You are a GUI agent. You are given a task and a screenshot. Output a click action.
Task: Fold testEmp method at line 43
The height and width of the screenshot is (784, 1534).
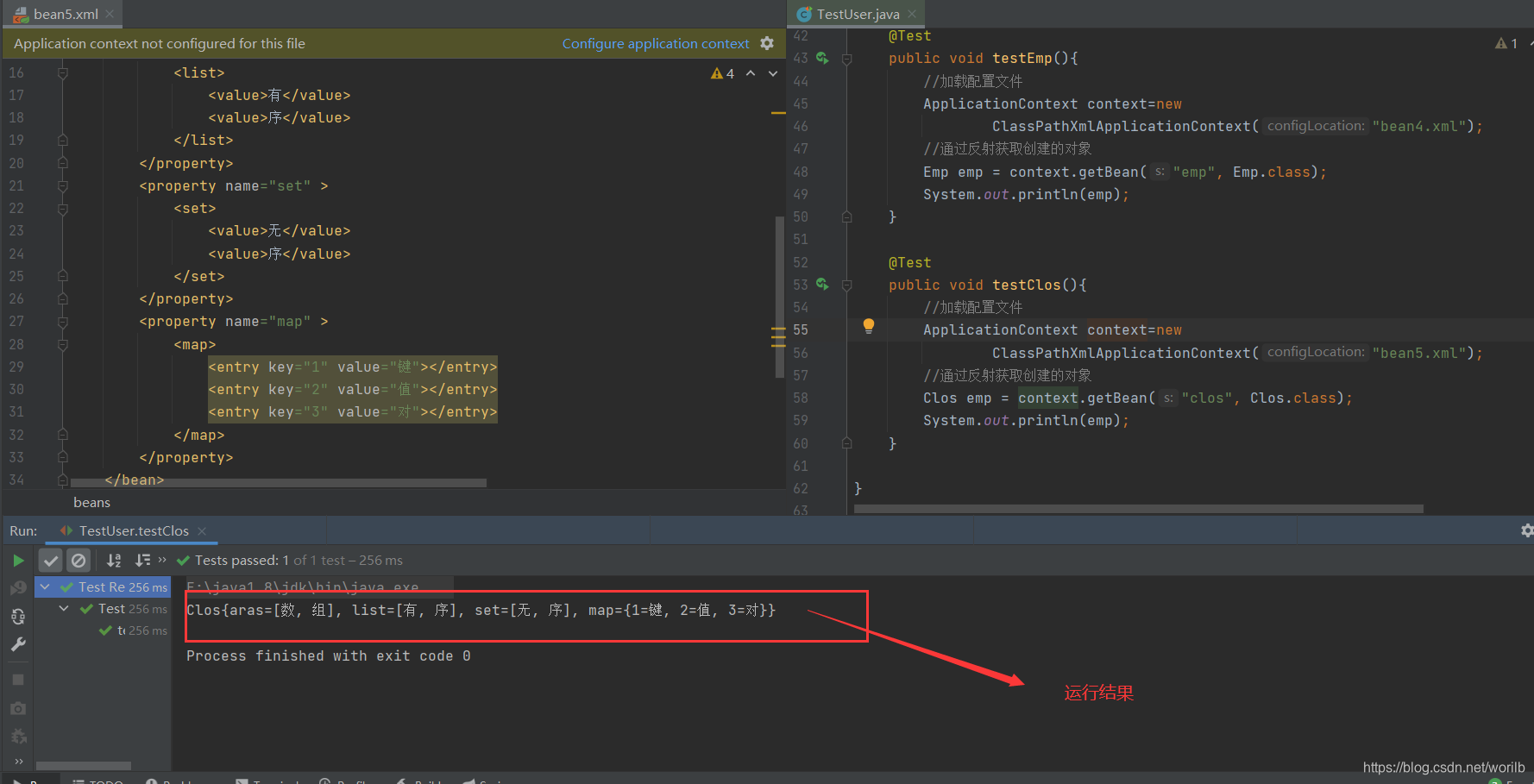(847, 59)
